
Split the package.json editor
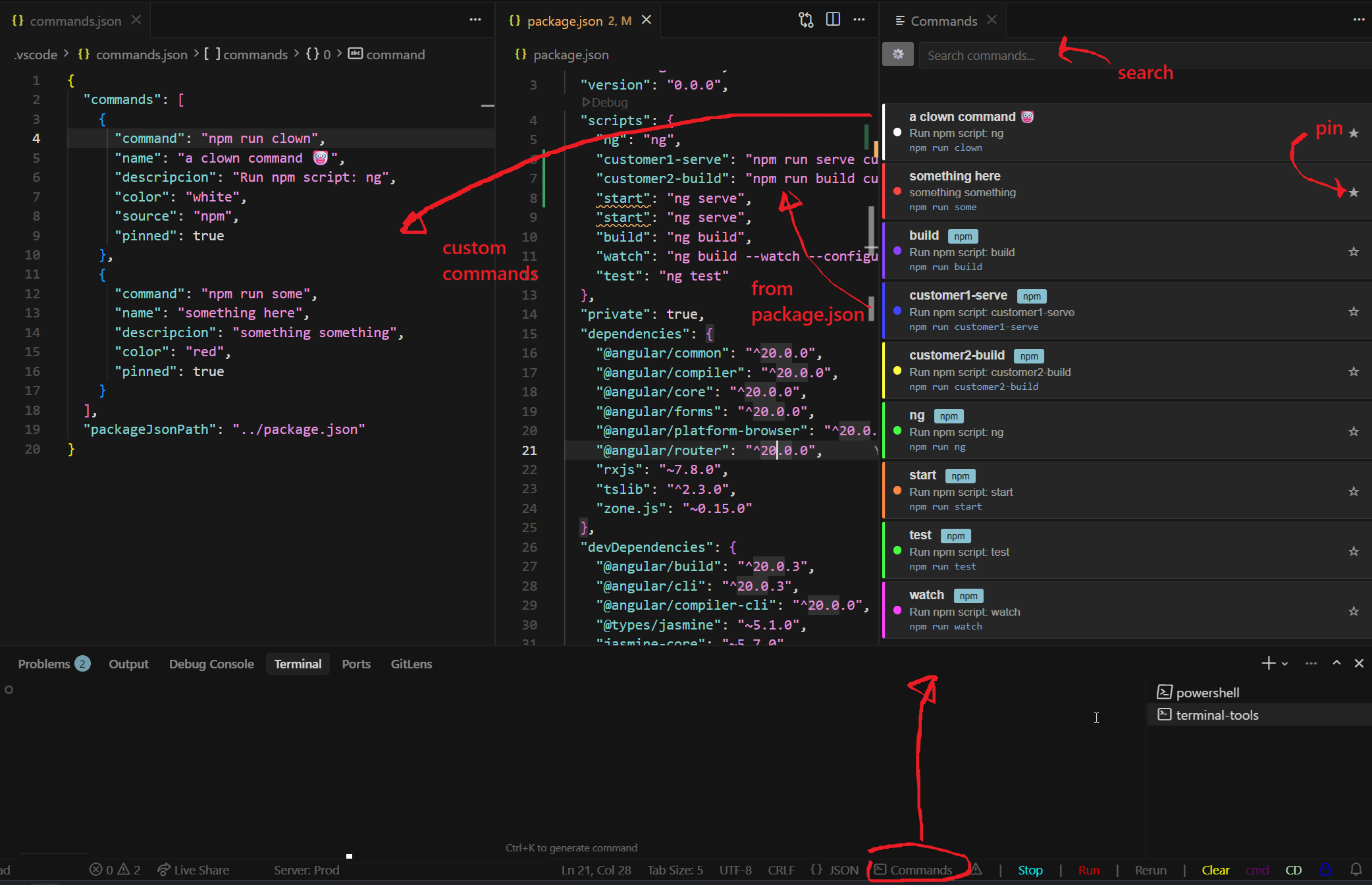tap(832, 20)
